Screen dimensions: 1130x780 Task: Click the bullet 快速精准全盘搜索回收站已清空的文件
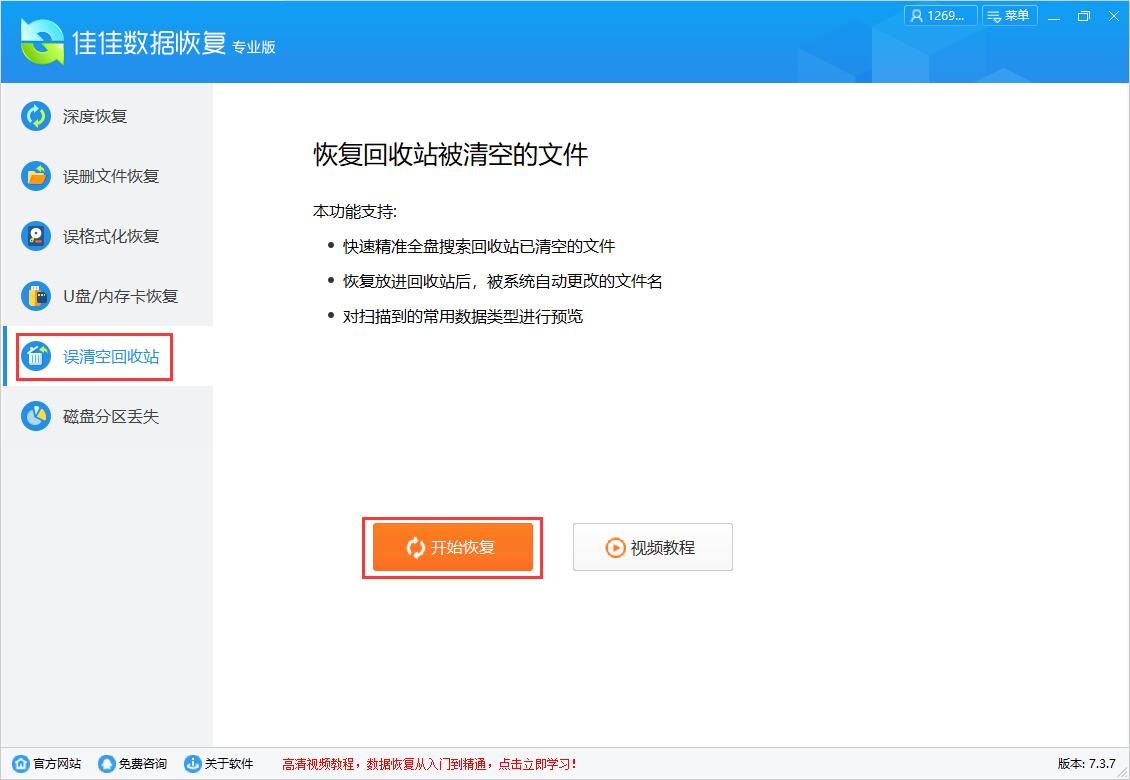point(479,247)
